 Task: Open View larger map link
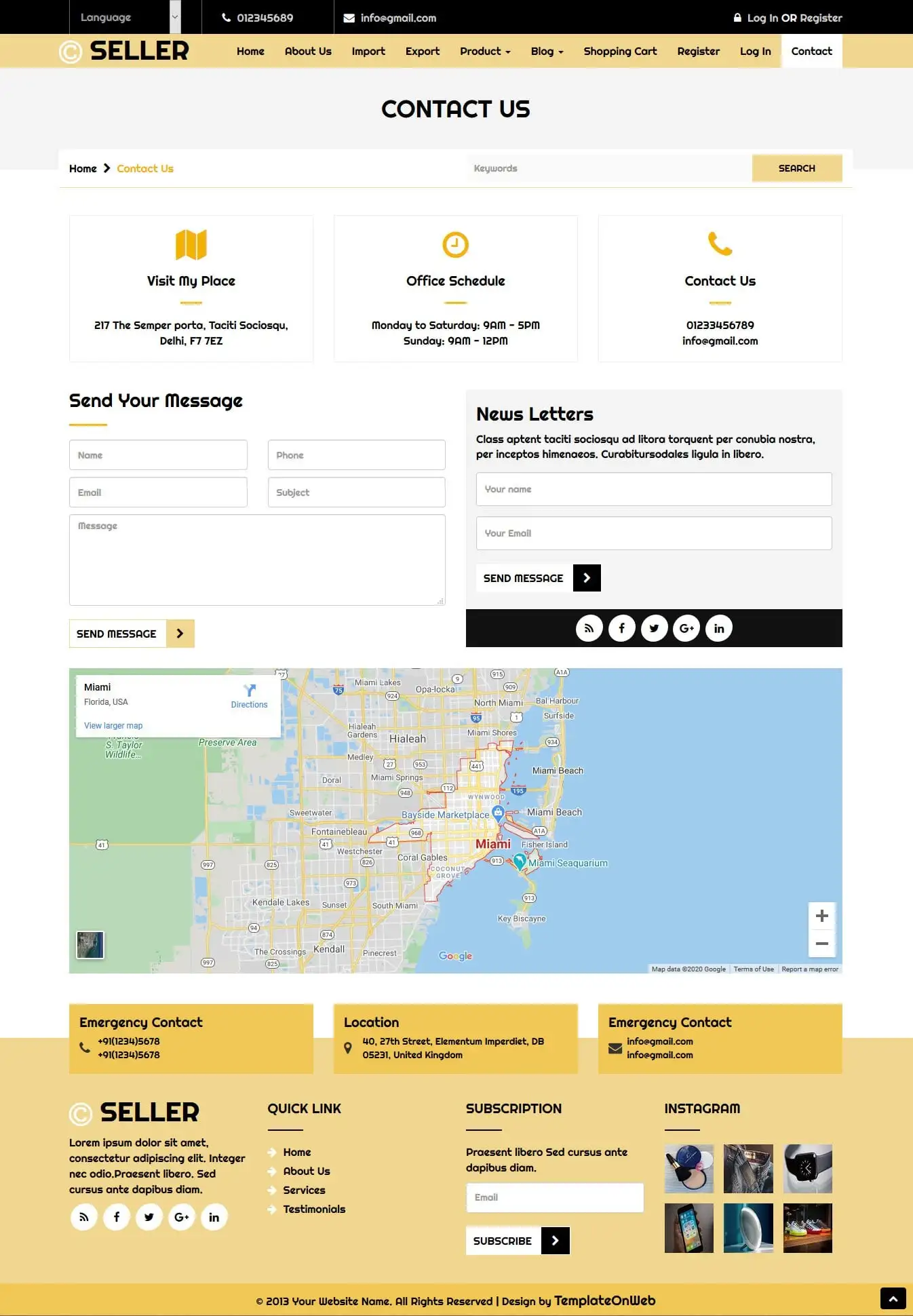(113, 726)
